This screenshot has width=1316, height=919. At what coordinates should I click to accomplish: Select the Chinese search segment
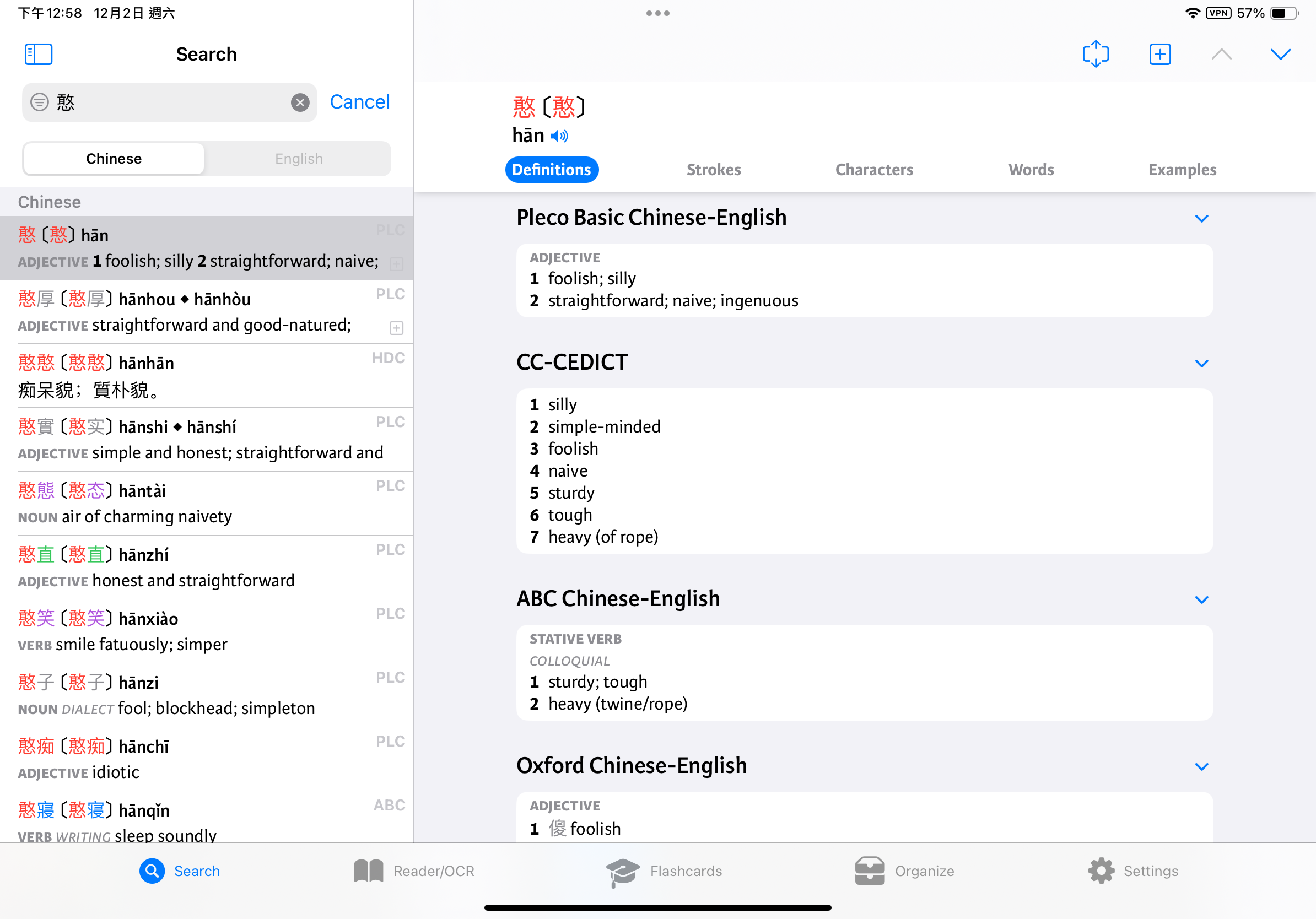click(x=114, y=159)
